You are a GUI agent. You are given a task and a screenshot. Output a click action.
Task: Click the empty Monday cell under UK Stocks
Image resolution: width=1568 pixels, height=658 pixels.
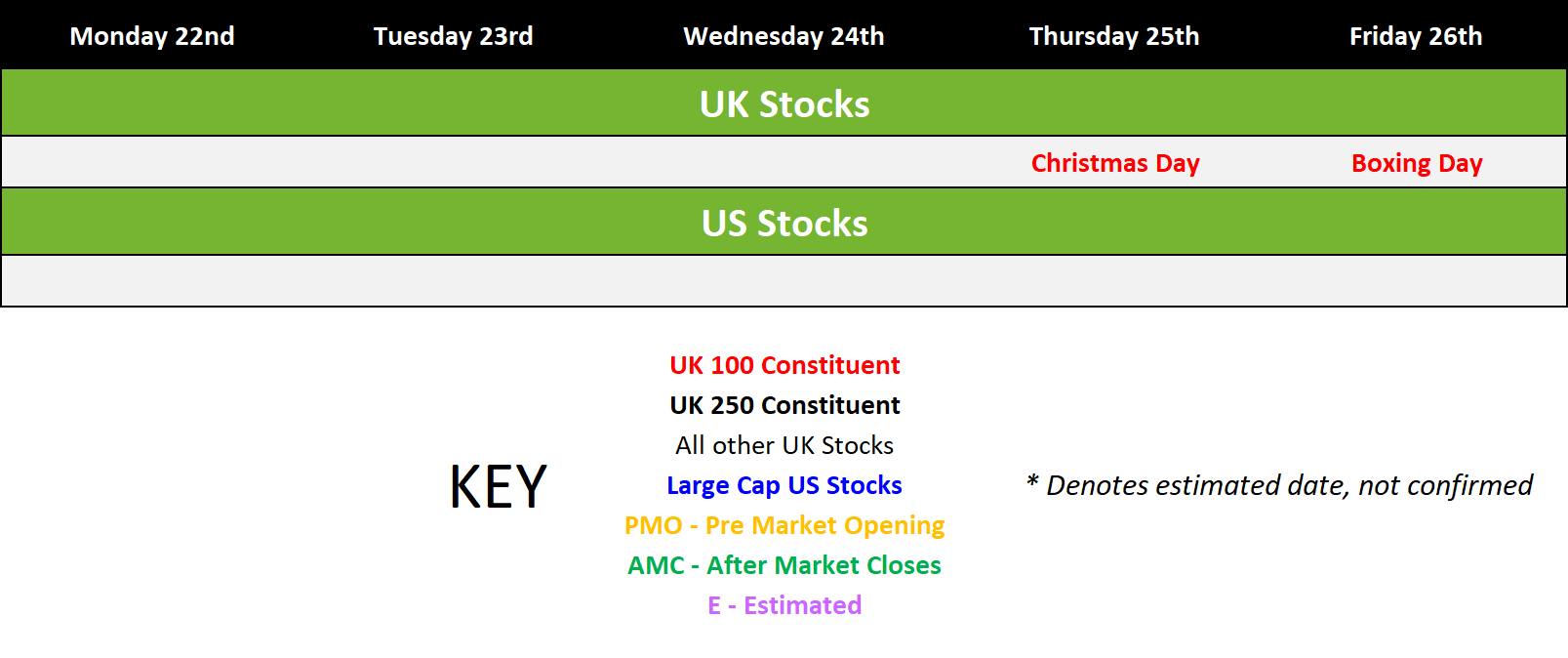coord(152,162)
